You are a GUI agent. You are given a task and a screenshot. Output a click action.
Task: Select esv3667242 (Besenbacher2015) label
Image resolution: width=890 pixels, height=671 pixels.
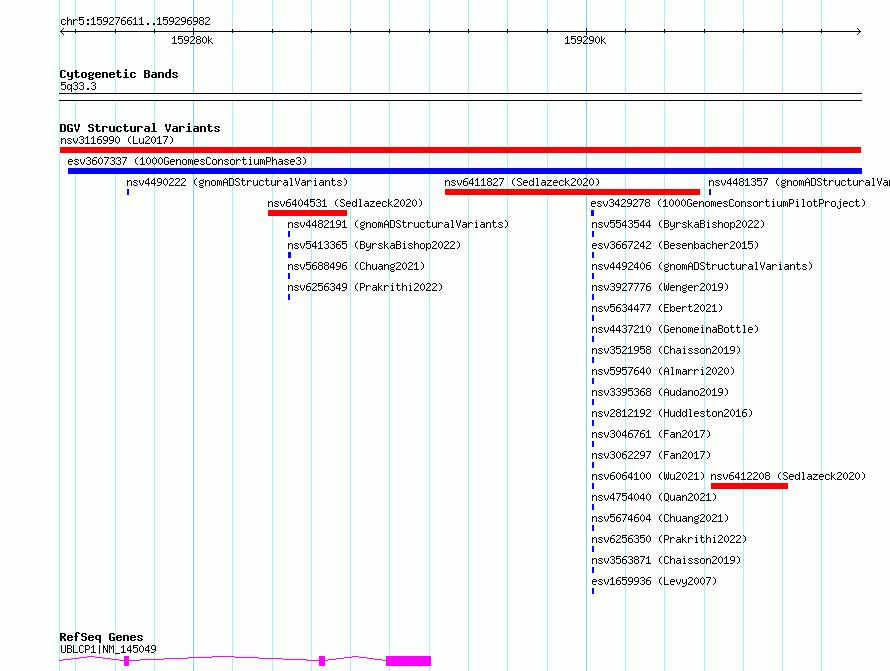tap(675, 245)
